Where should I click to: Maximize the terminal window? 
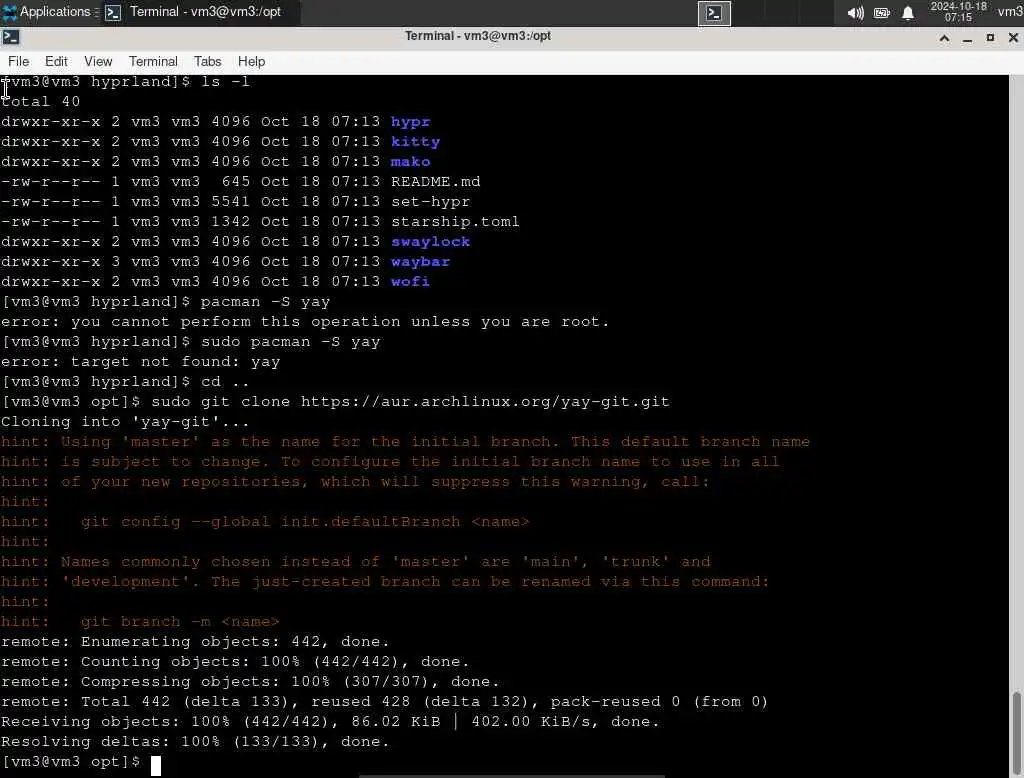tap(990, 38)
